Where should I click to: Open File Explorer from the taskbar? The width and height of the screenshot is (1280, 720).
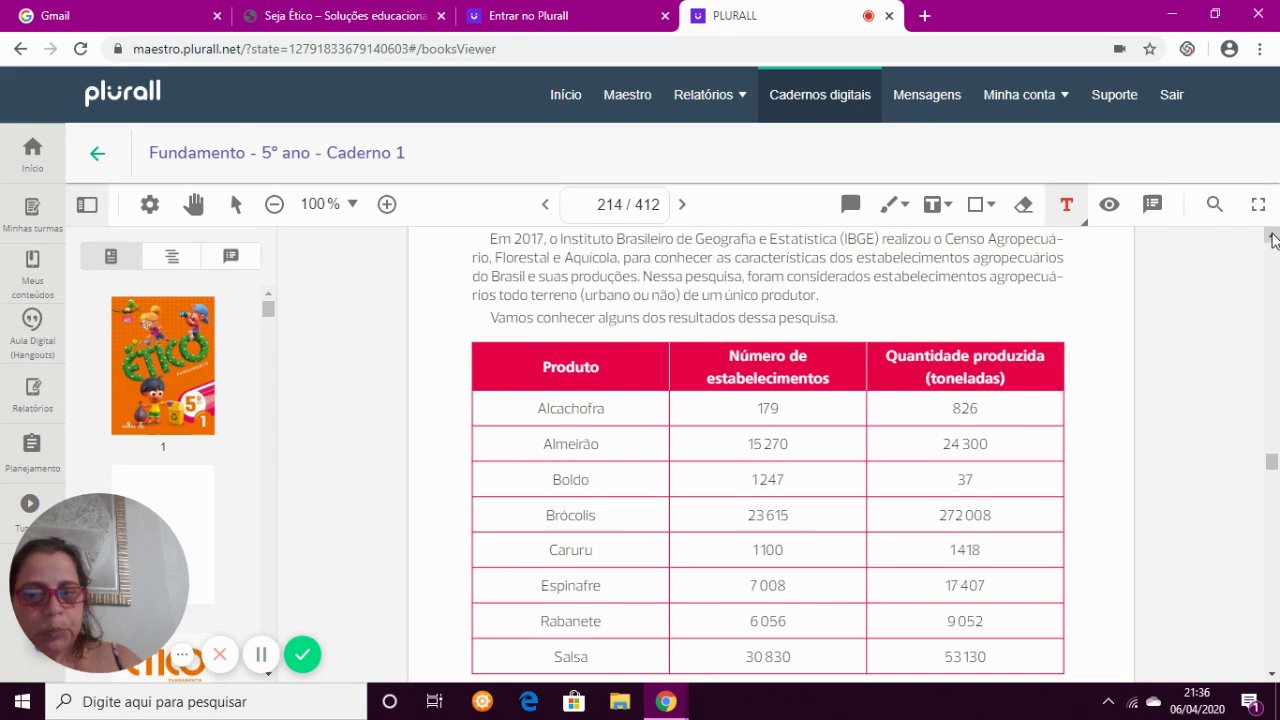620,702
